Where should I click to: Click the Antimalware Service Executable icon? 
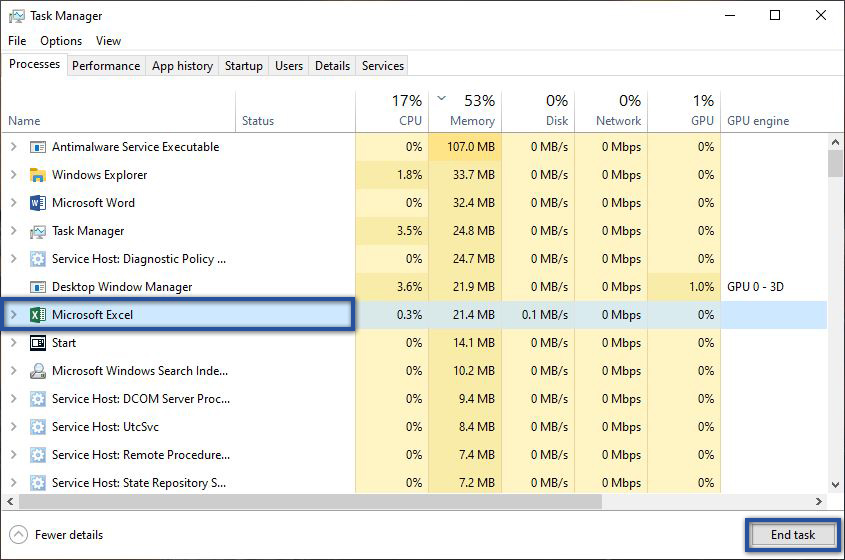click(38, 147)
